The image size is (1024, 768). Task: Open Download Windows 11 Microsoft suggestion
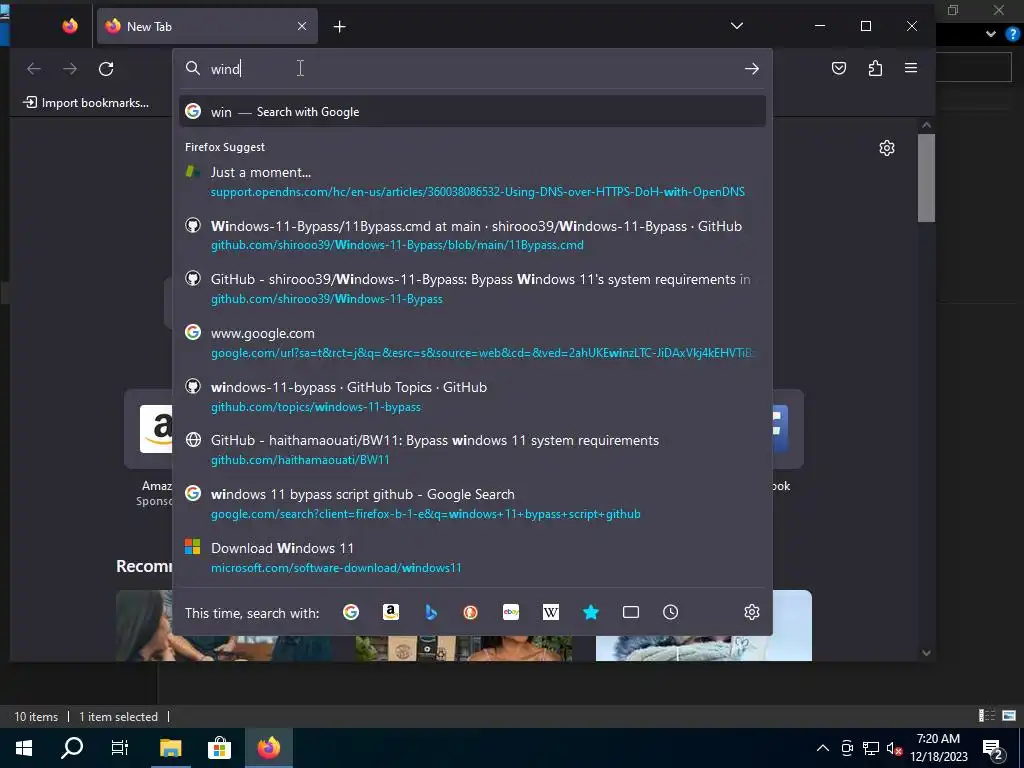[x=472, y=557]
